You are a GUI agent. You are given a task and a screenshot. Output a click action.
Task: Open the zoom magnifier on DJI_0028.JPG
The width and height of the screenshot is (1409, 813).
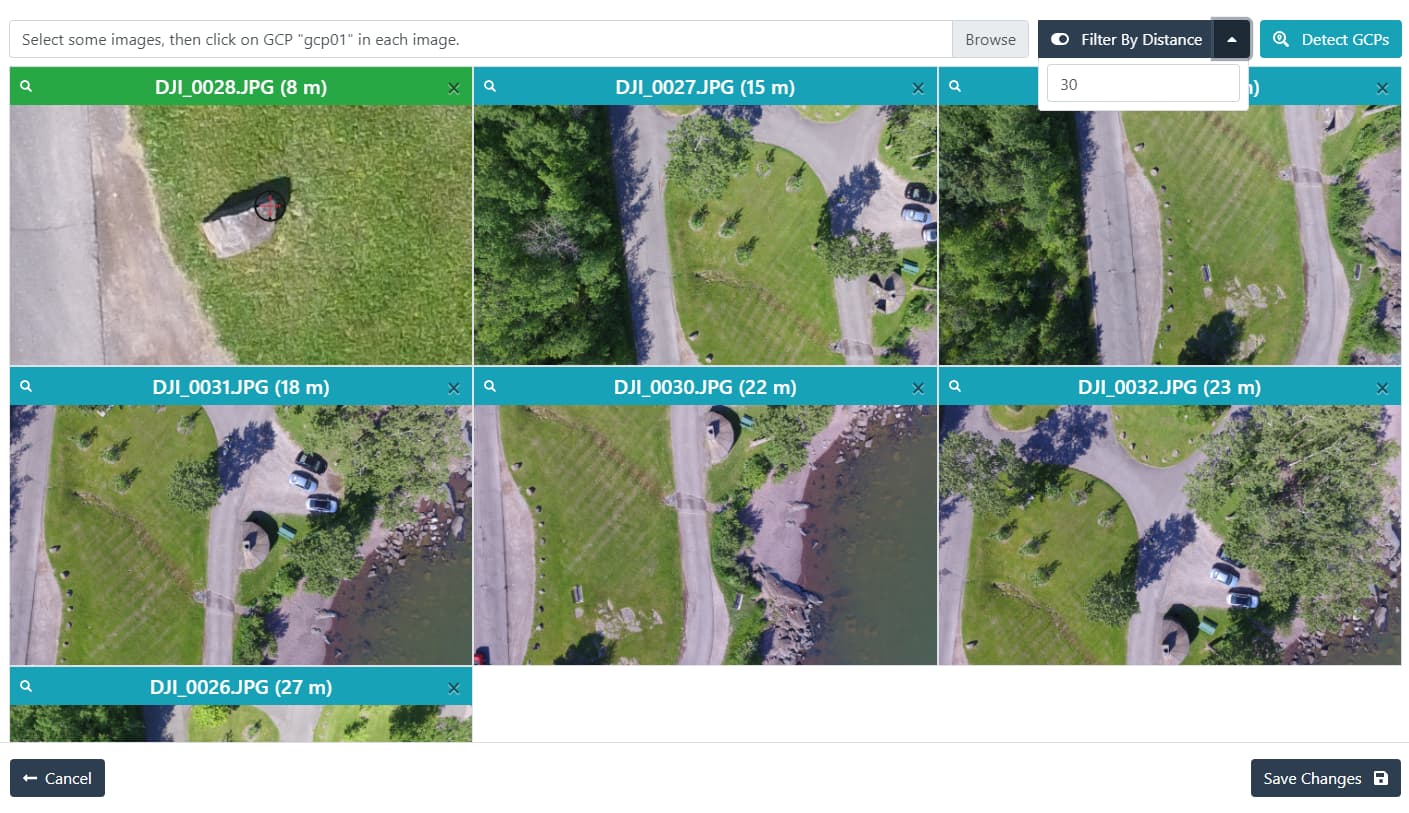click(x=26, y=87)
